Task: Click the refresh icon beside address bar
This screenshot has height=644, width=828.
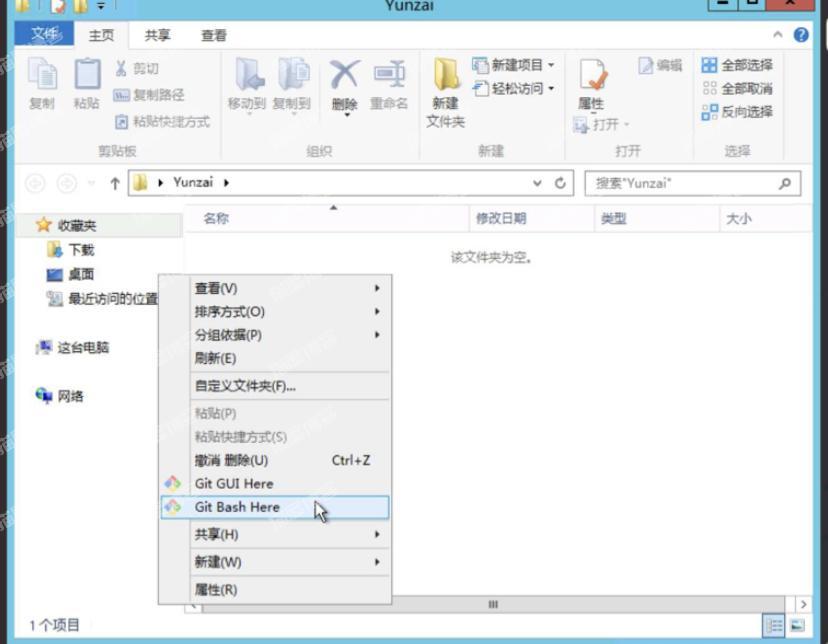Action: 560,183
